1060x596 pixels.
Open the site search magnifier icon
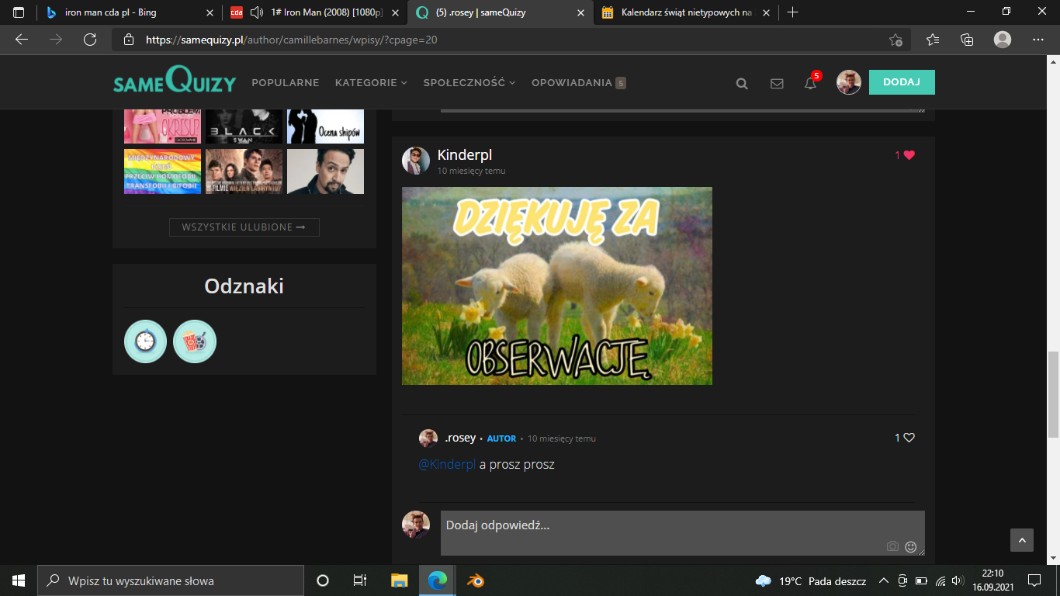pyautogui.click(x=742, y=83)
